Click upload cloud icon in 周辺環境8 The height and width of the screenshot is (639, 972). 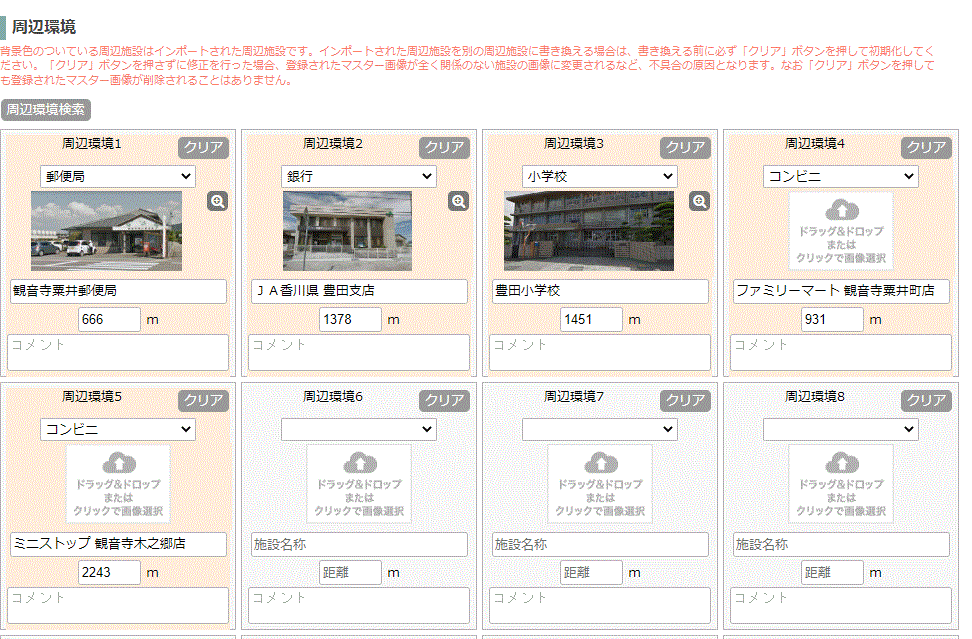point(841,464)
